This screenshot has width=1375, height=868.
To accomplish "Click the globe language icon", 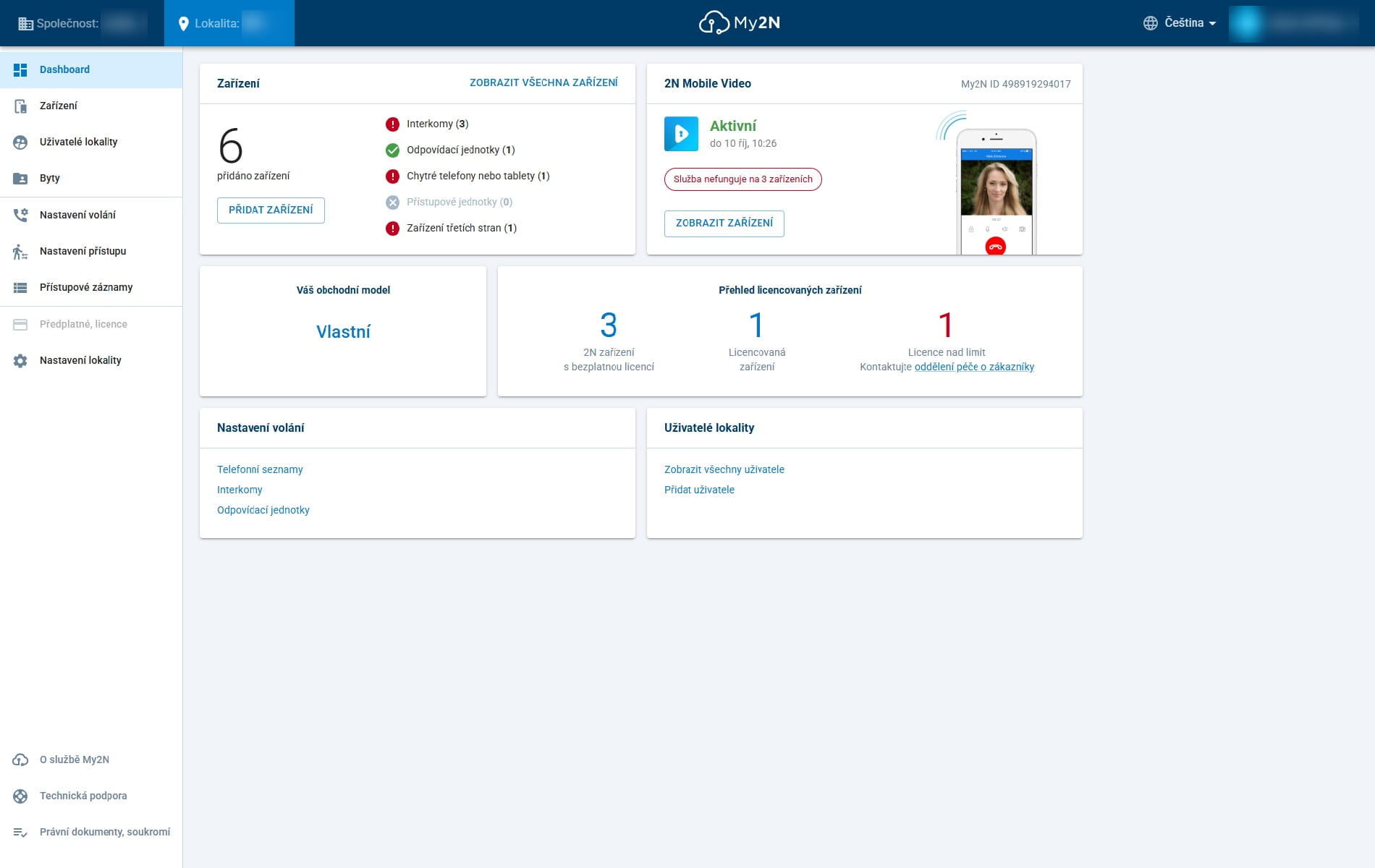I will pos(1150,23).
